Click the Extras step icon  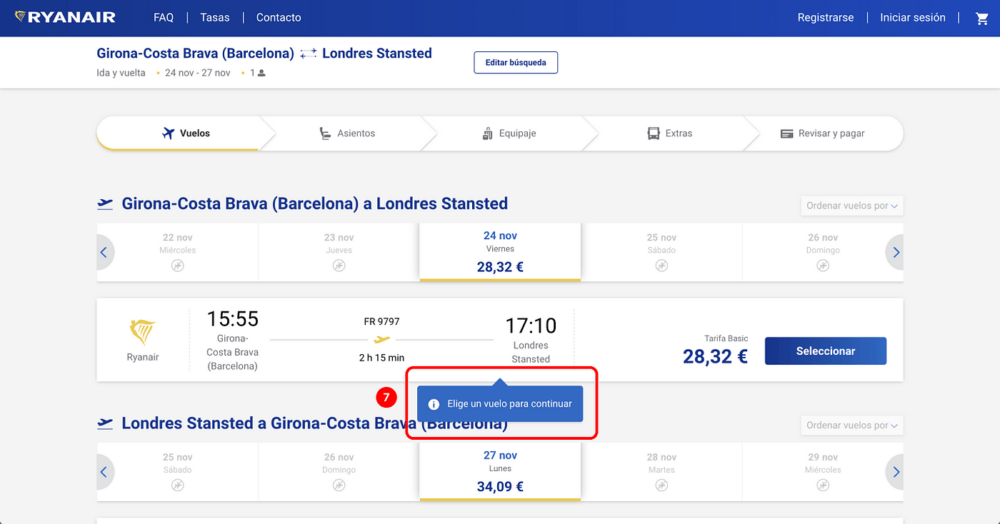pos(653,133)
